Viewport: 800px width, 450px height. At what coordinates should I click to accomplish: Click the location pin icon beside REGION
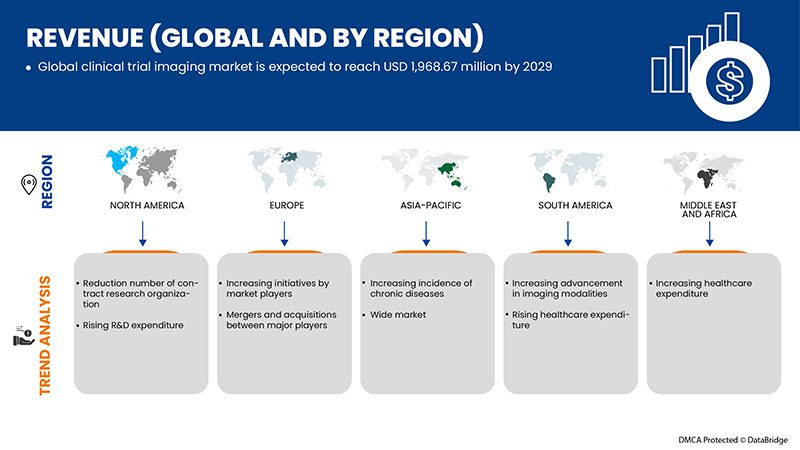[29, 183]
